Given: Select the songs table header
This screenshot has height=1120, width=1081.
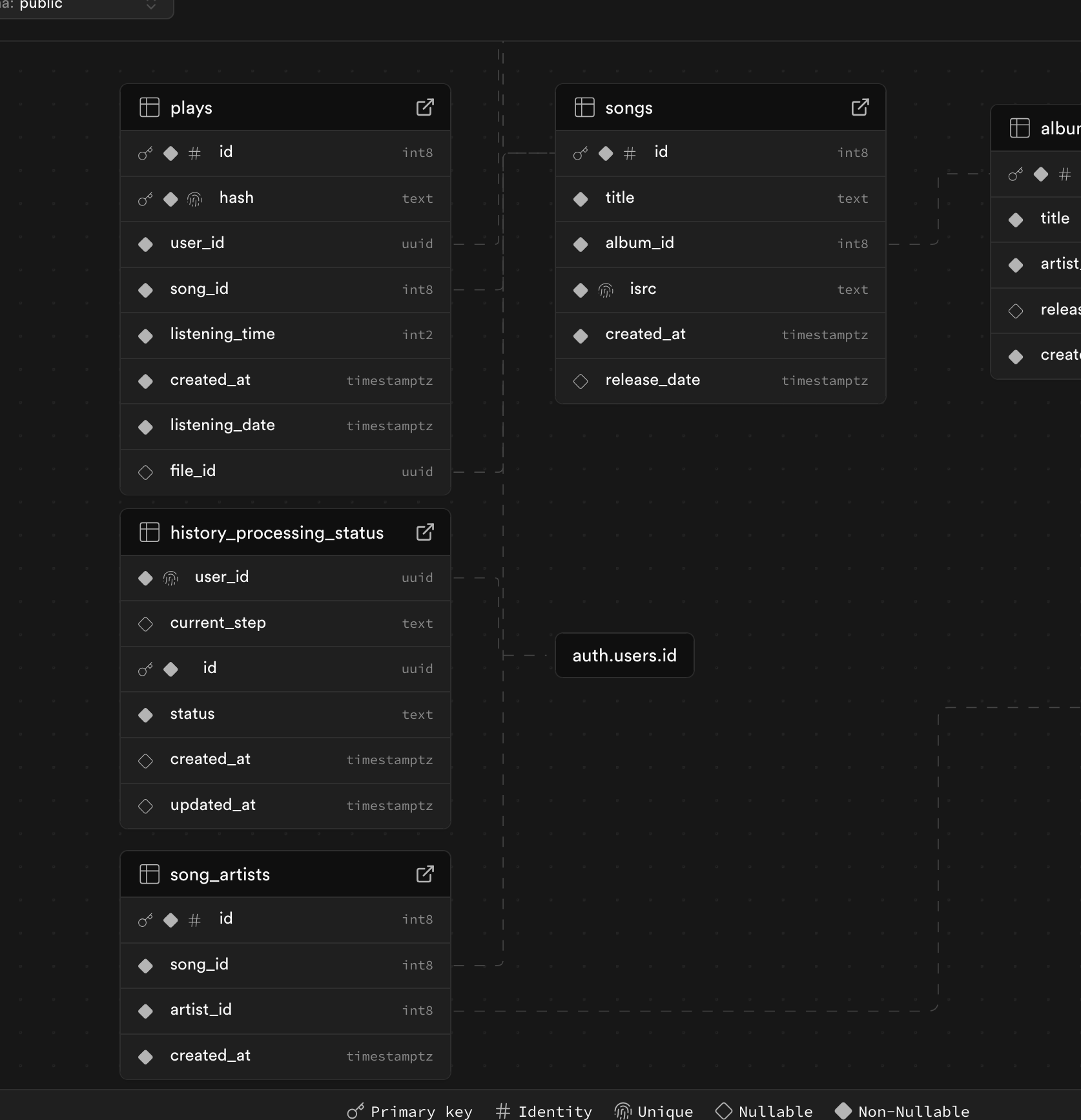Looking at the screenshot, I should pyautogui.click(x=721, y=107).
